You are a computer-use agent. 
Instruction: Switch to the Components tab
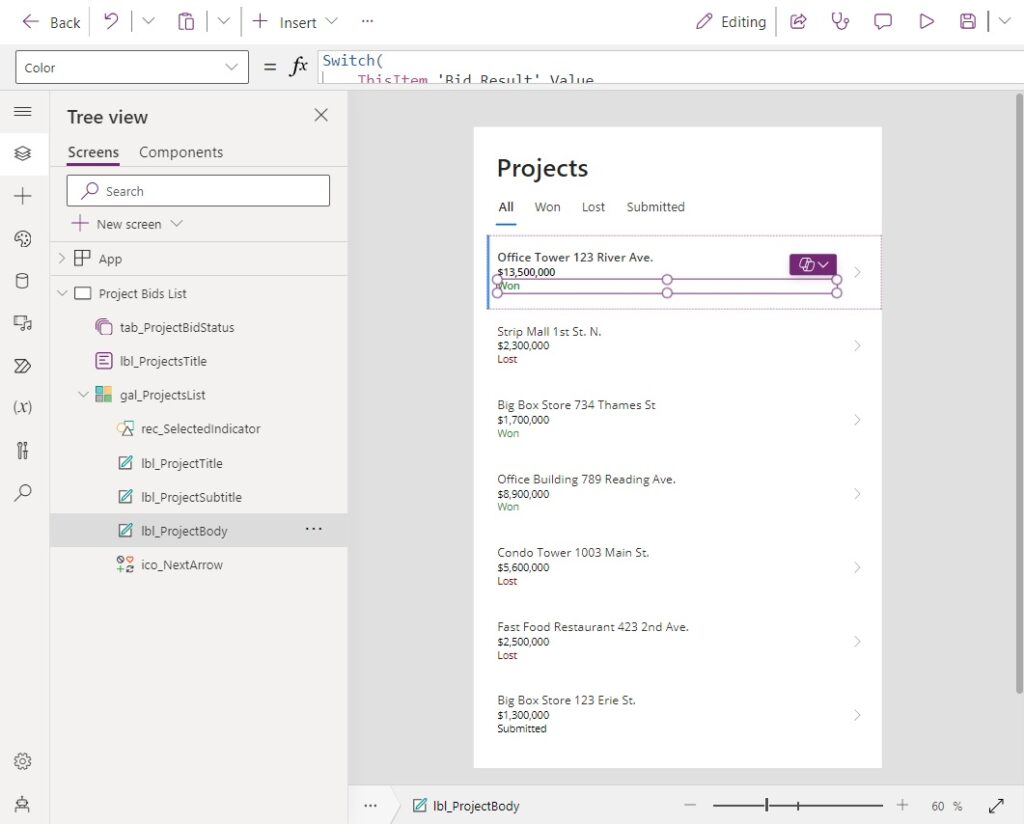pyautogui.click(x=180, y=152)
